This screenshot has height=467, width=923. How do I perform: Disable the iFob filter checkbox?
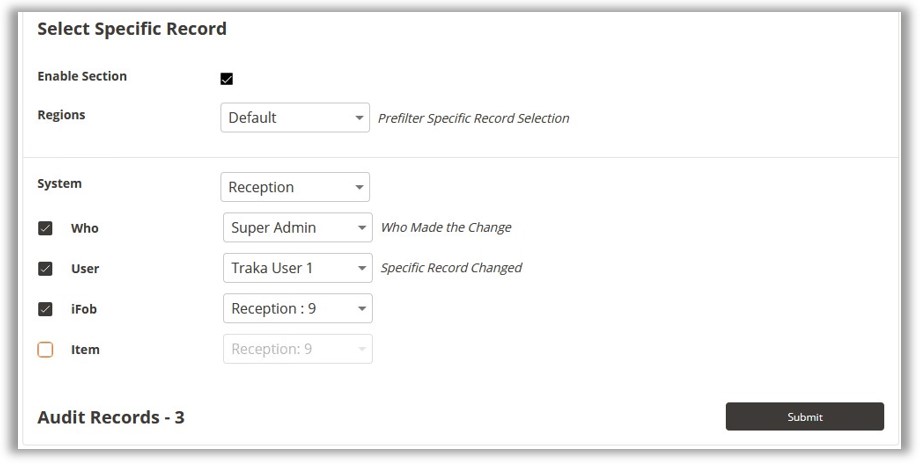point(45,309)
